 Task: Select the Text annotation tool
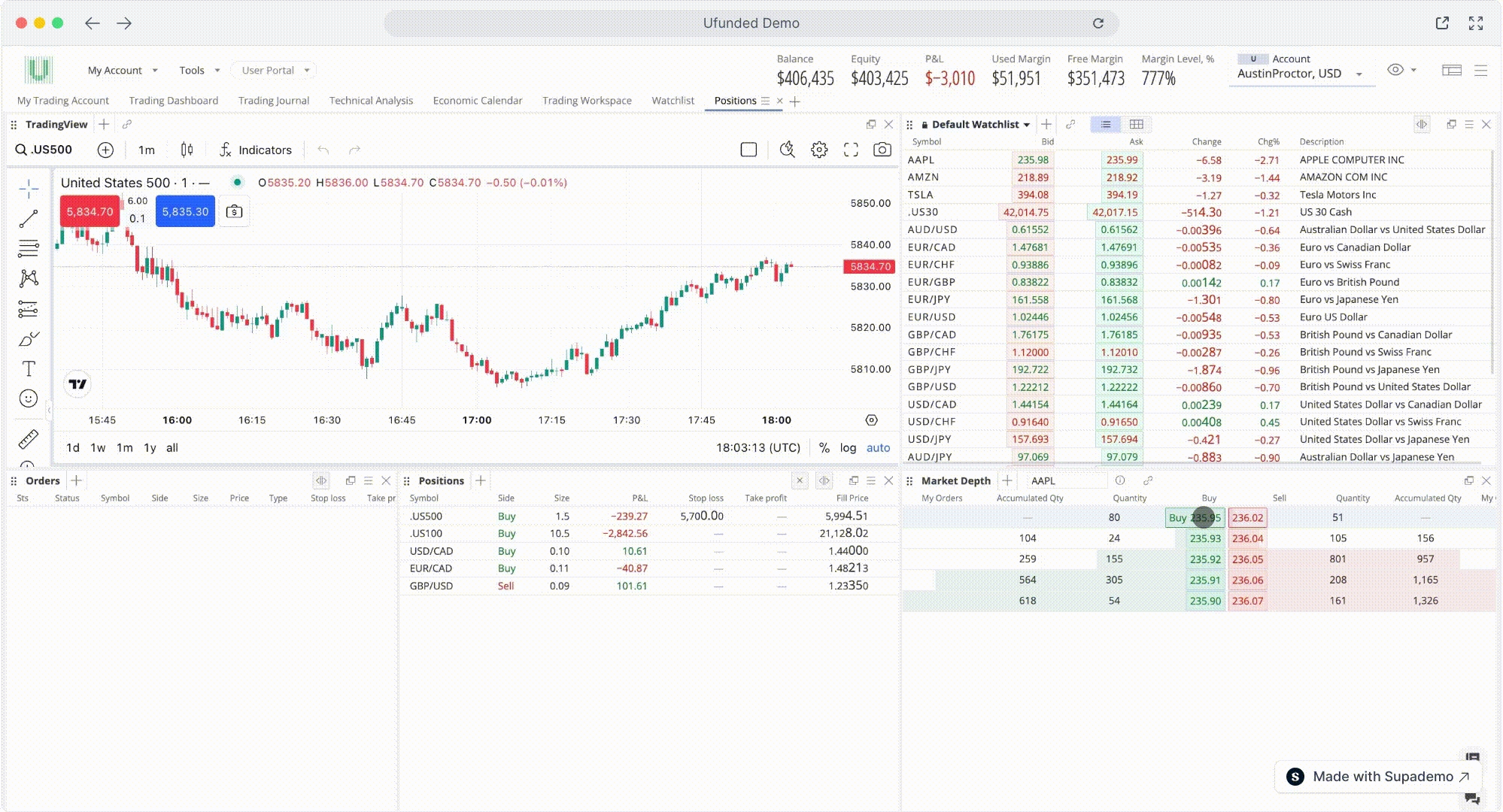tap(29, 368)
